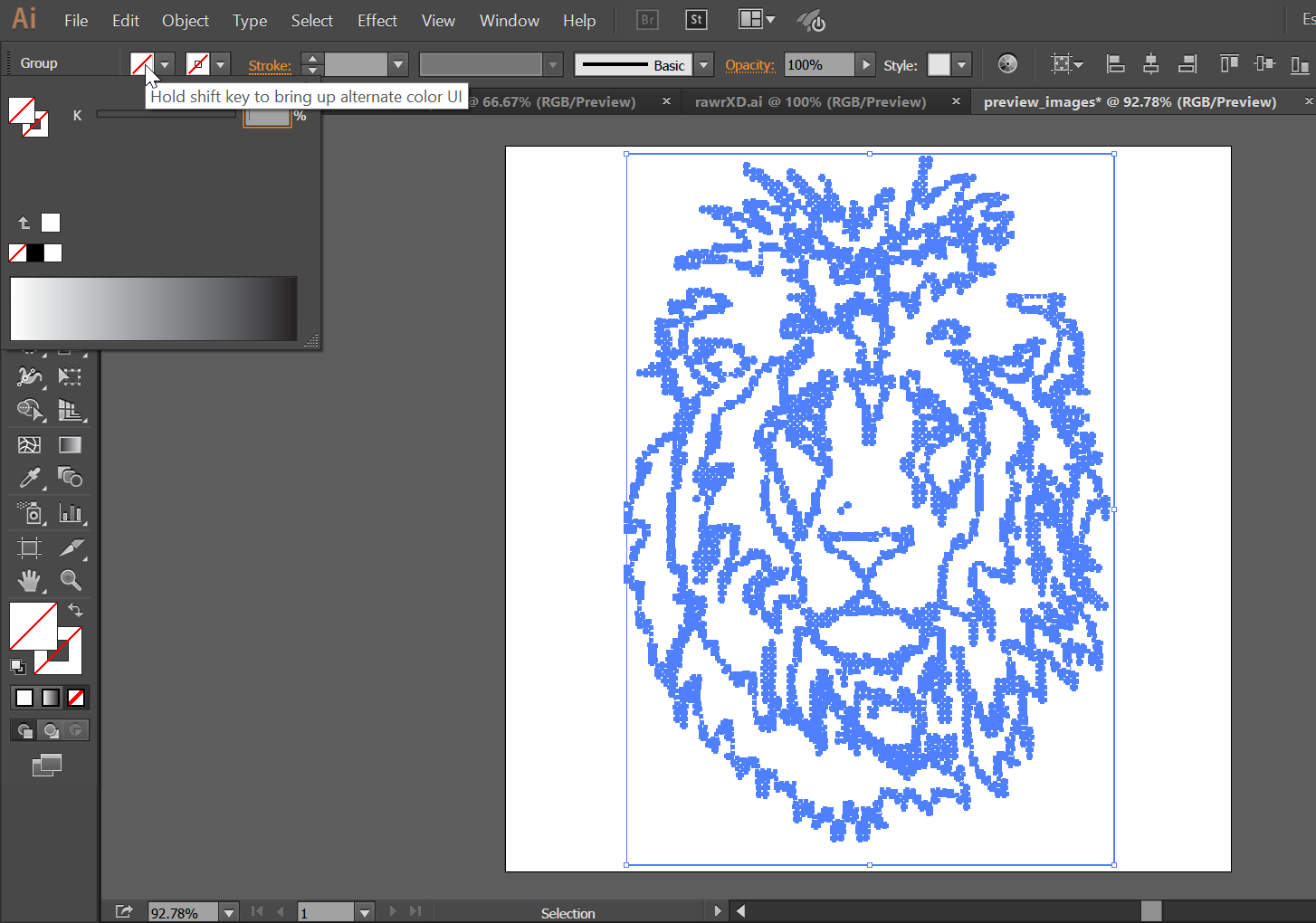Activate the Fill box in toolbox

(x=33, y=626)
